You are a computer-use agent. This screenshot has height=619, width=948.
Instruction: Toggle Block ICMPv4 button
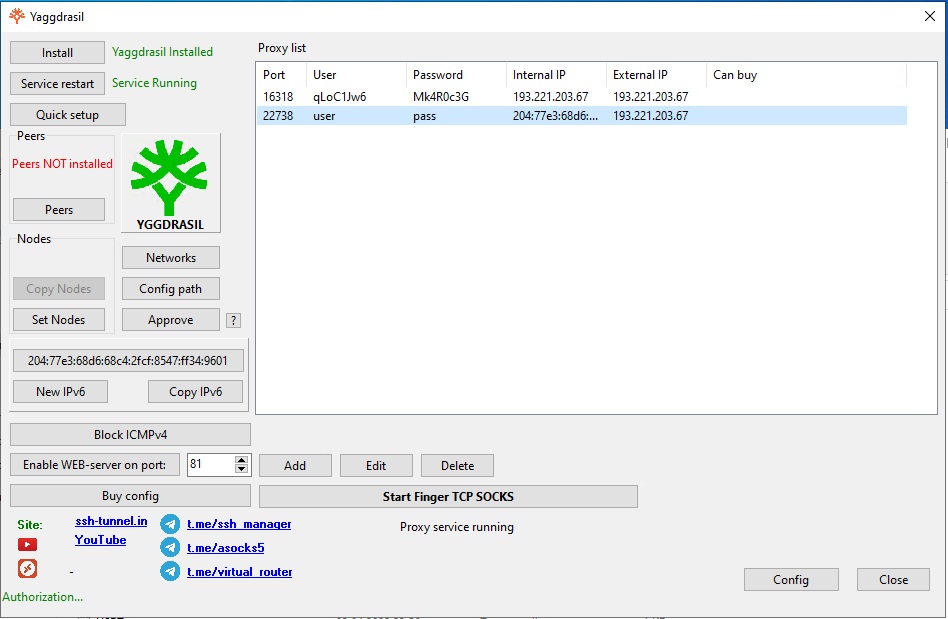130,435
